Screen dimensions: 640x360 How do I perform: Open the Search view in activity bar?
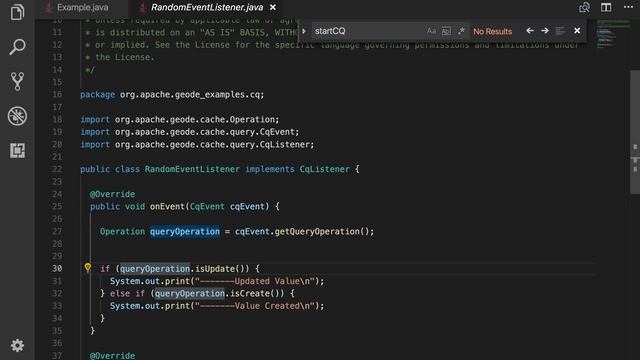[17, 47]
